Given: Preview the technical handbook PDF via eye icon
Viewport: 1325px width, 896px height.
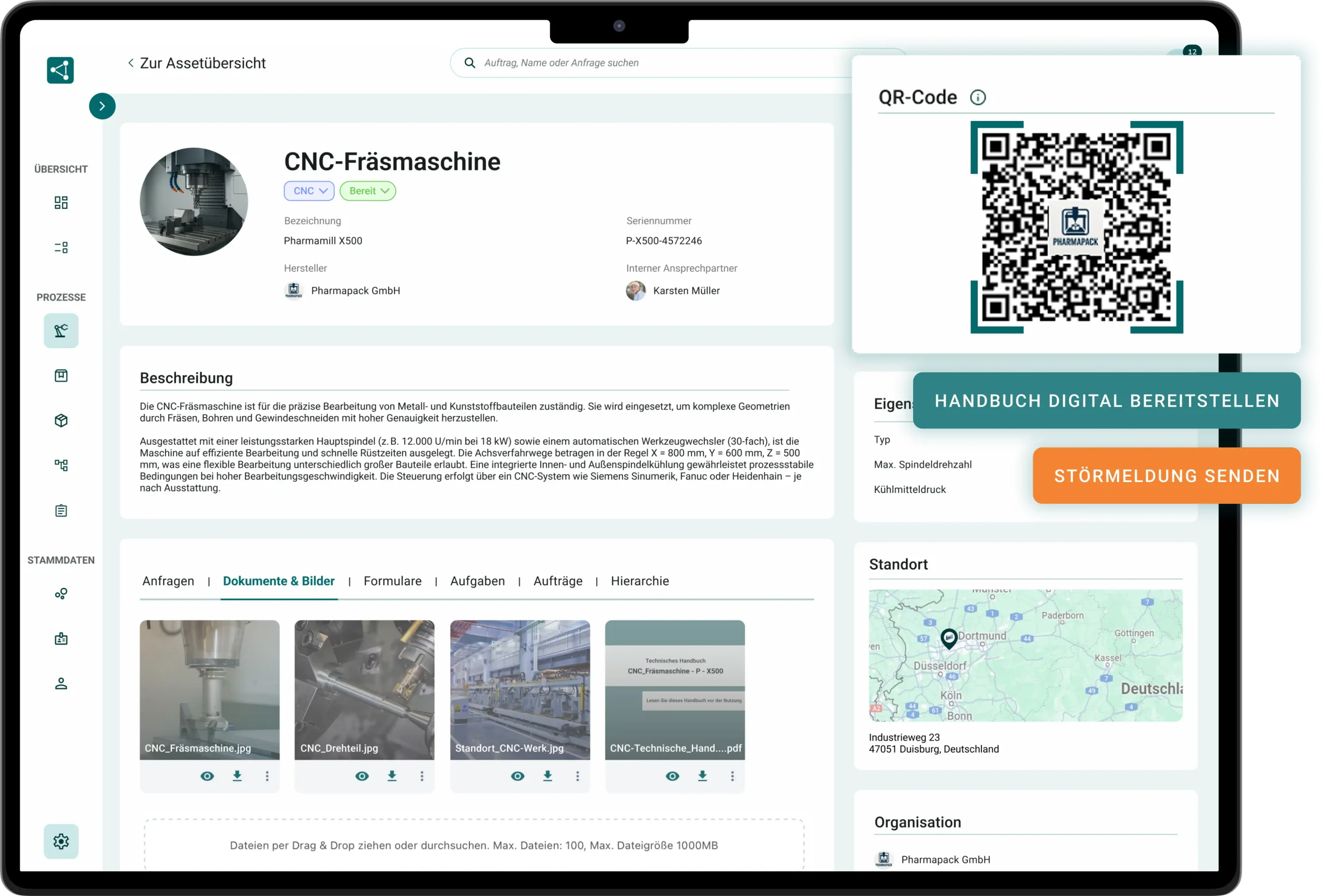Looking at the screenshot, I should 673,776.
